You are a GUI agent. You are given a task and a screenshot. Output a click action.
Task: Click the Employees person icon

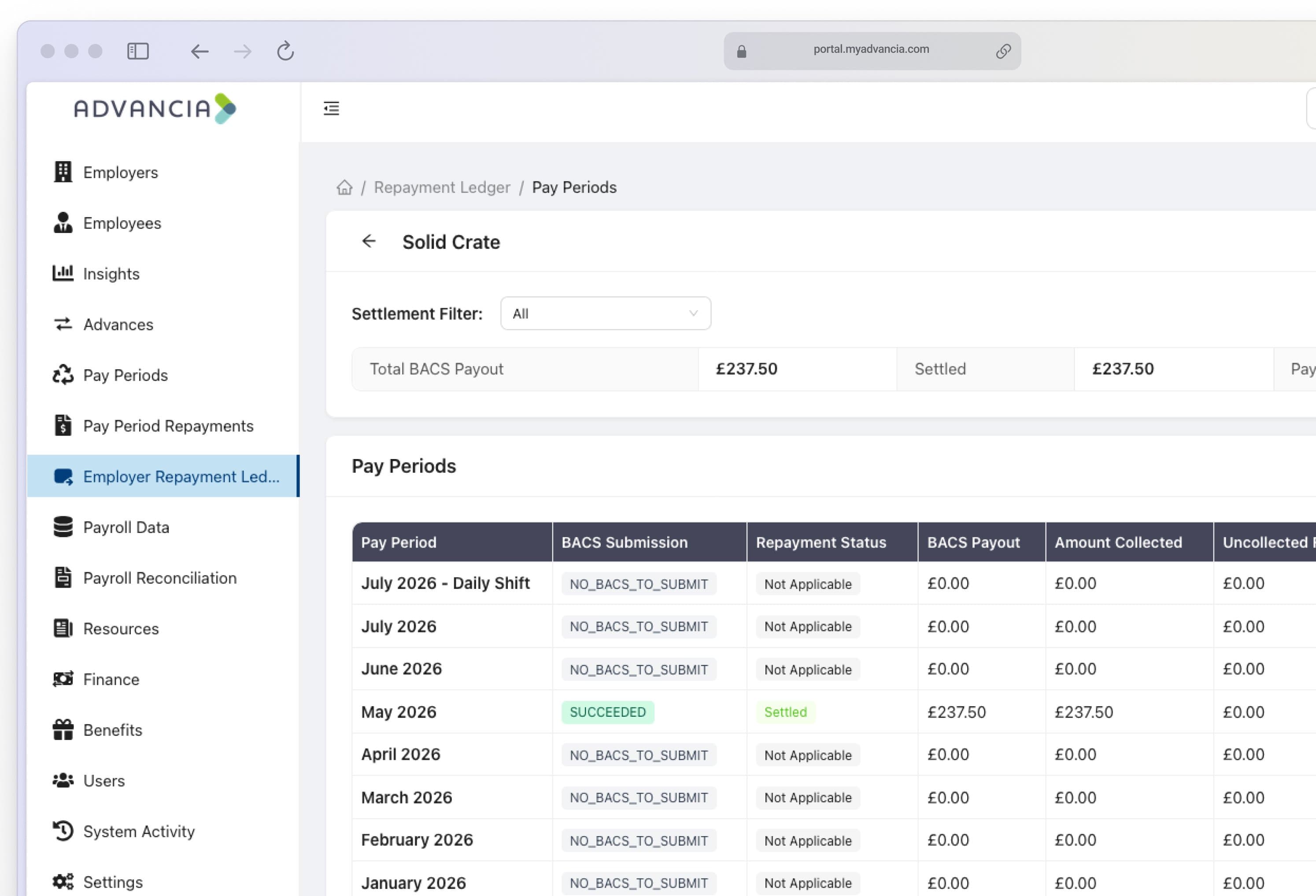click(63, 222)
